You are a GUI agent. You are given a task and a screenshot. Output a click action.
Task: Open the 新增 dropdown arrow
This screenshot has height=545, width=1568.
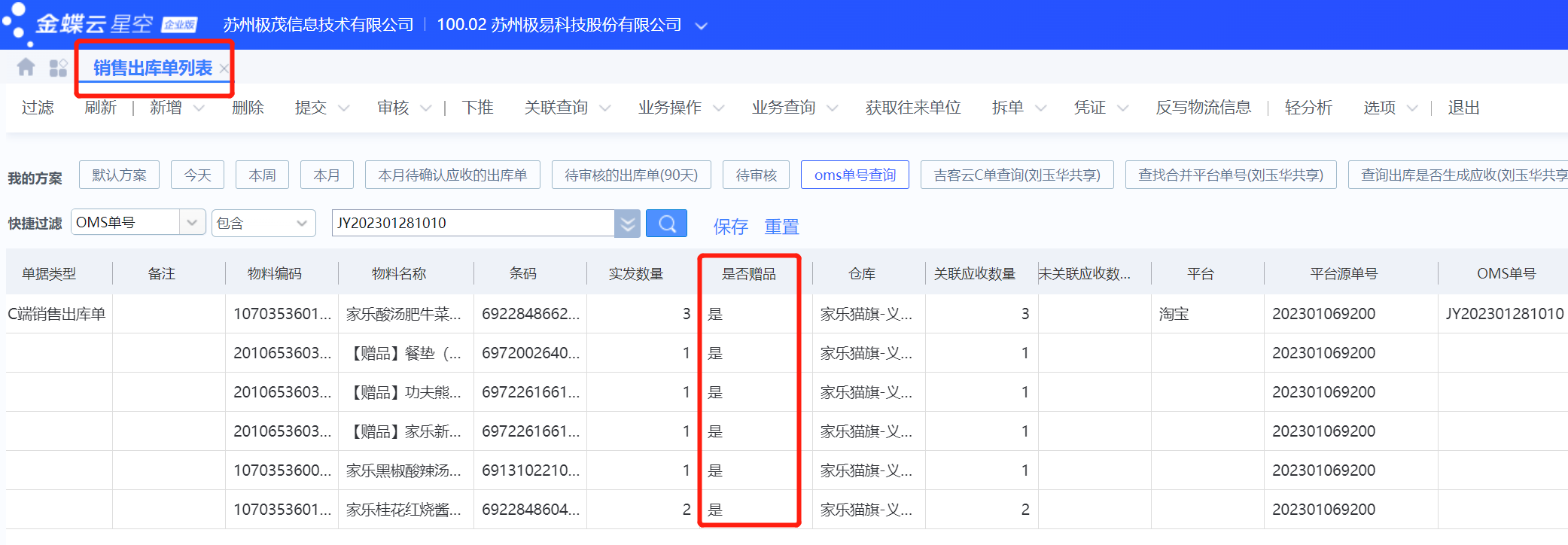(x=199, y=108)
